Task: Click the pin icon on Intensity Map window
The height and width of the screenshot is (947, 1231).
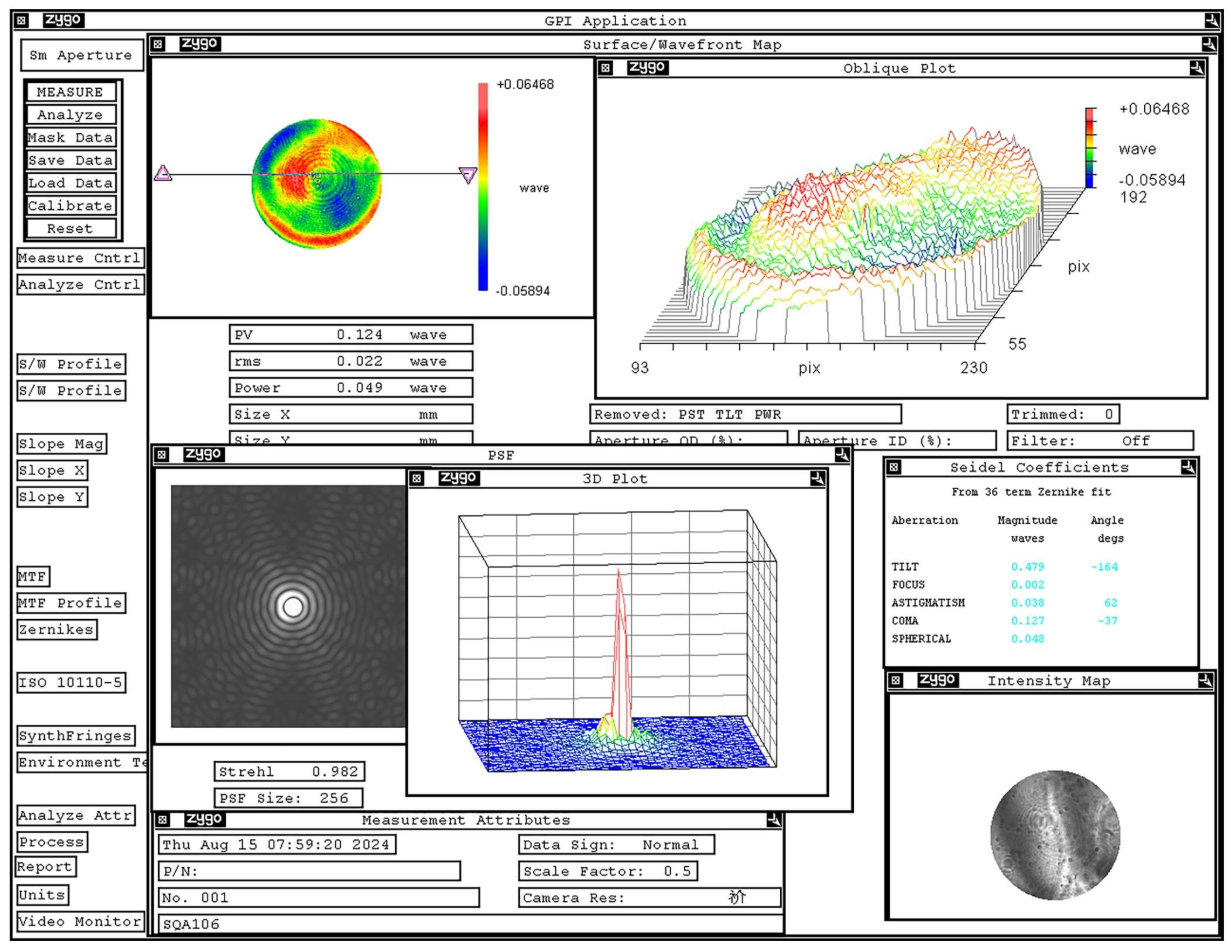Action: tap(1205, 680)
